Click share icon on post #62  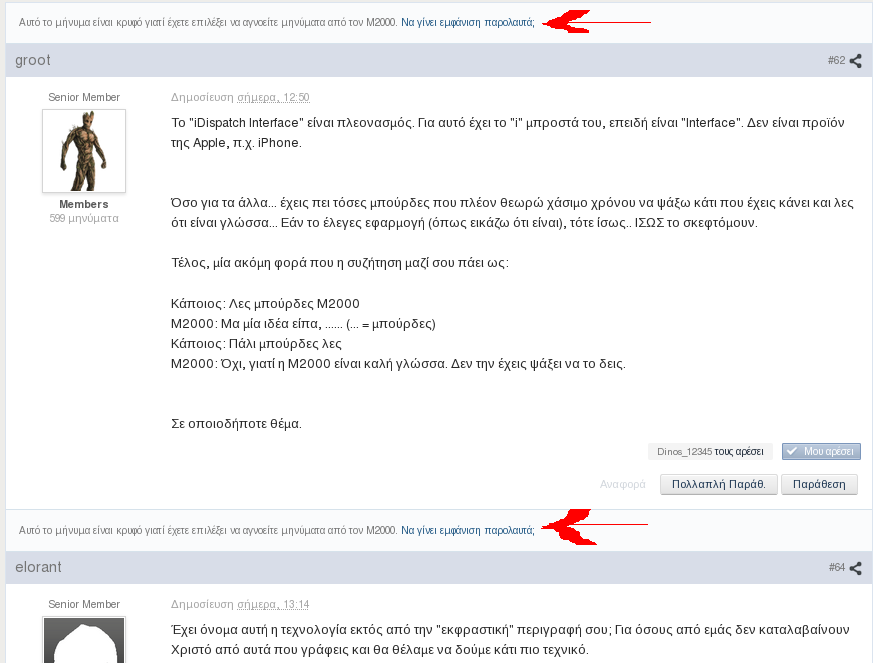(856, 61)
